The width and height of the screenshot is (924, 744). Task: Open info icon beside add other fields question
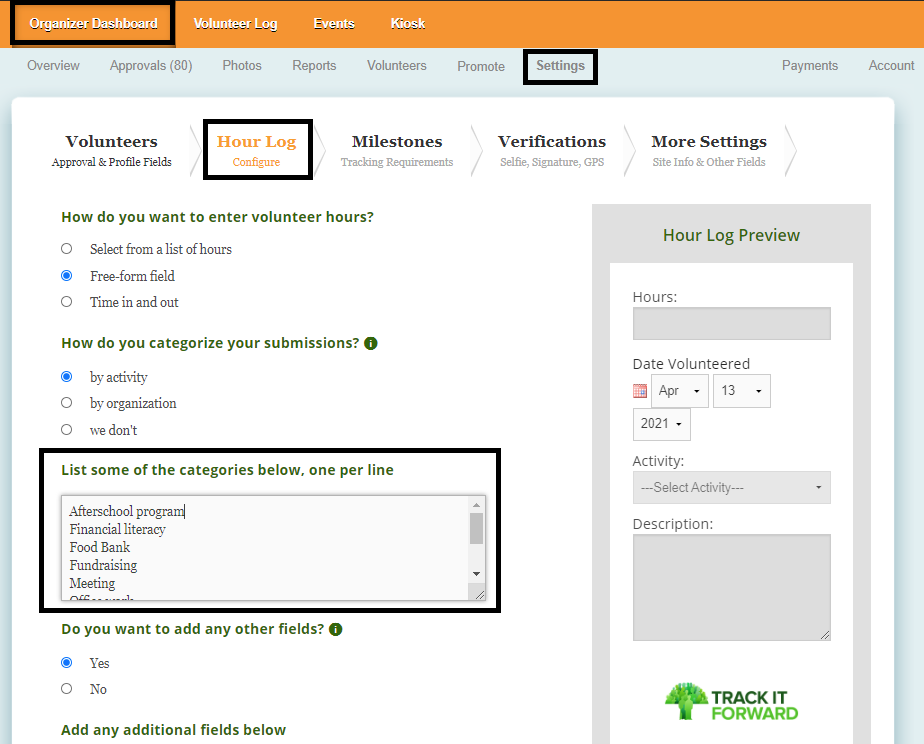point(336,629)
